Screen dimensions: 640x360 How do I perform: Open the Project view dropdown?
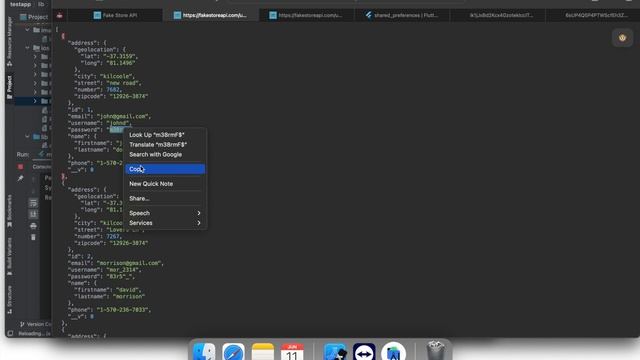[x=34, y=17]
